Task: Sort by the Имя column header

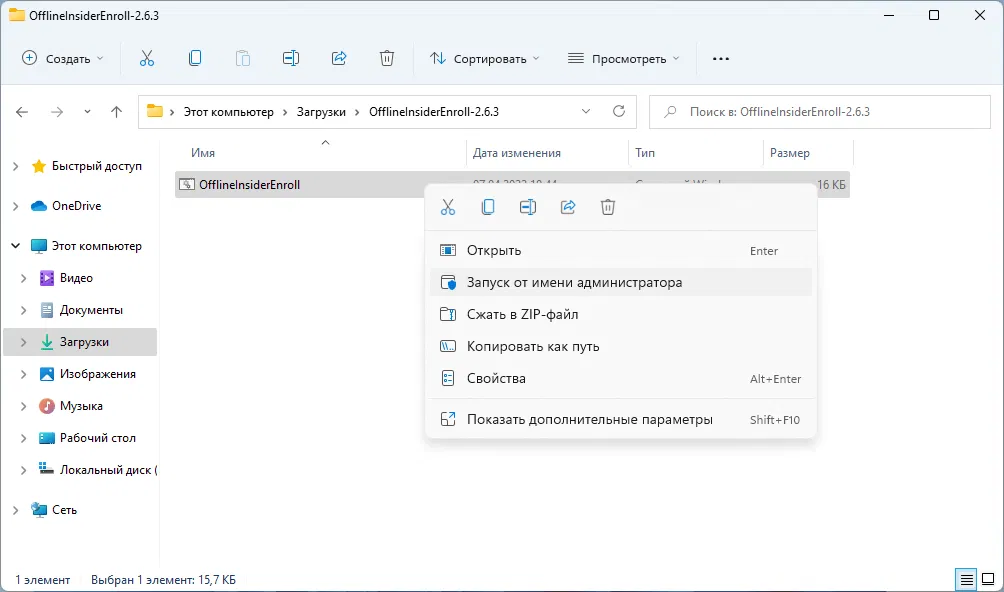Action: coord(203,153)
